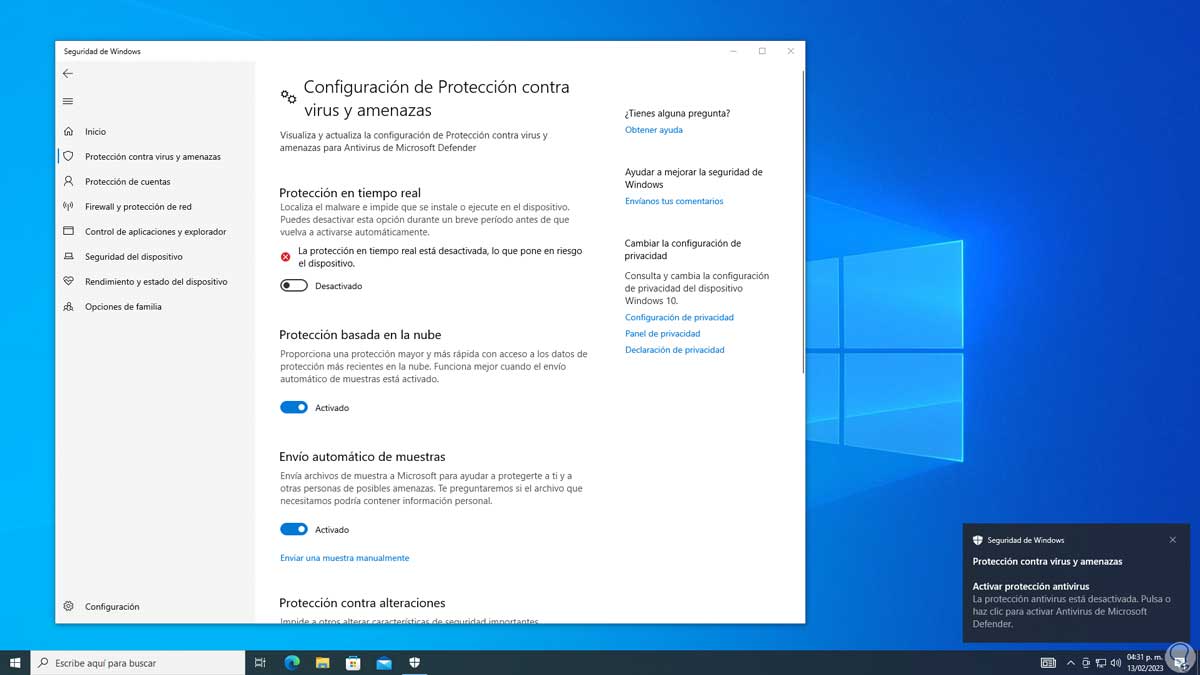Open Configuración de privacidad link
This screenshot has width=1200, height=675.
coord(679,317)
